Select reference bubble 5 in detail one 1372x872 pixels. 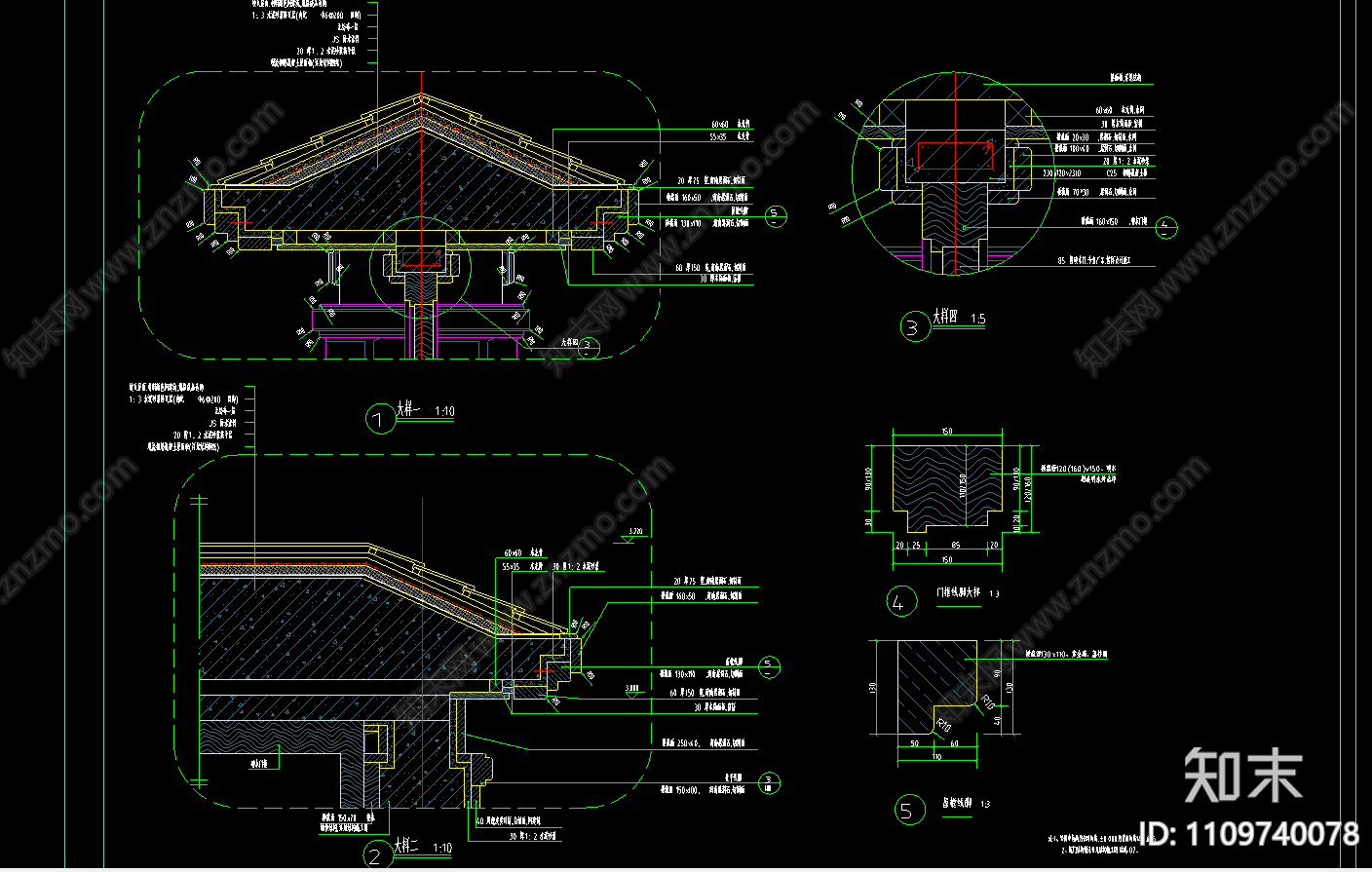pos(775,214)
